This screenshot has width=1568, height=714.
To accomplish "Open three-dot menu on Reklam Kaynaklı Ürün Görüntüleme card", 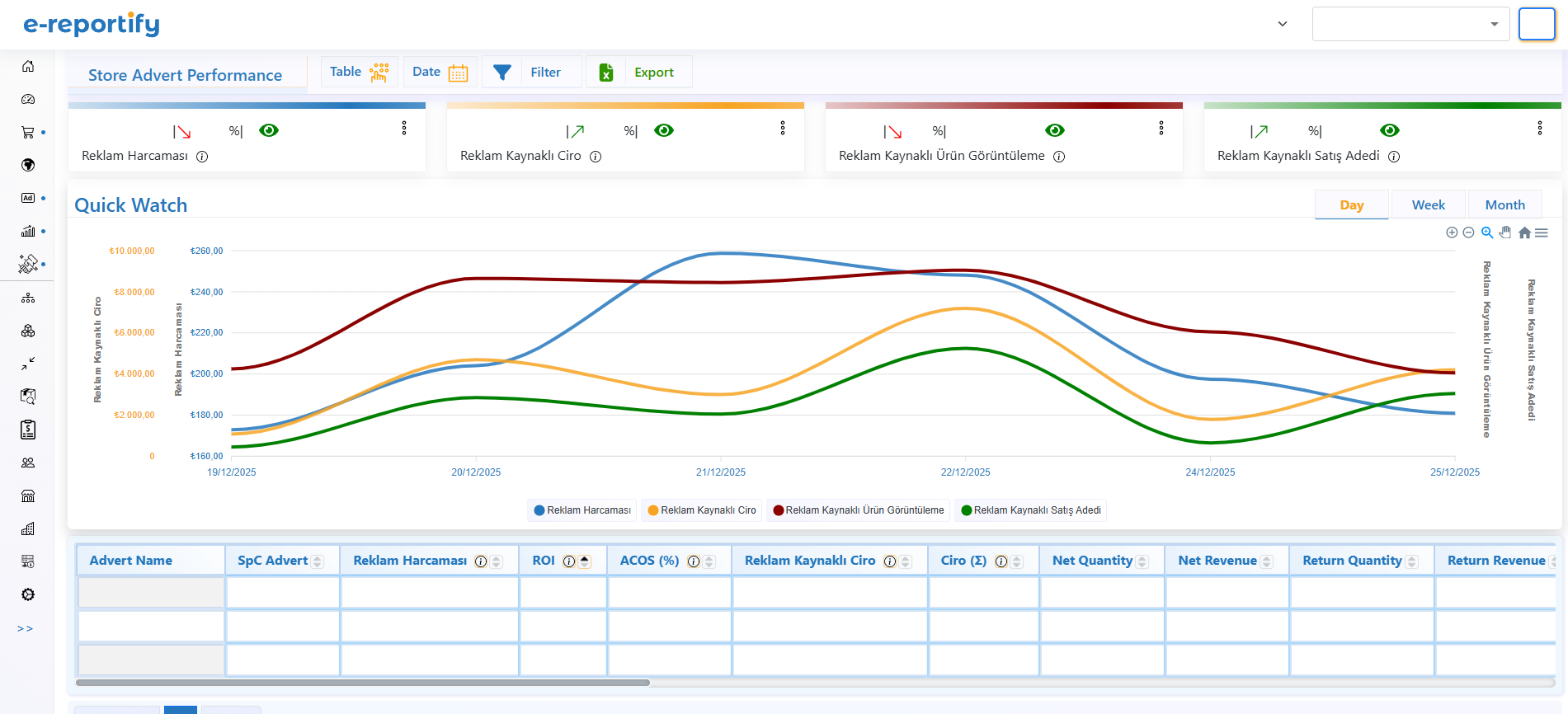I will pos(1161,128).
